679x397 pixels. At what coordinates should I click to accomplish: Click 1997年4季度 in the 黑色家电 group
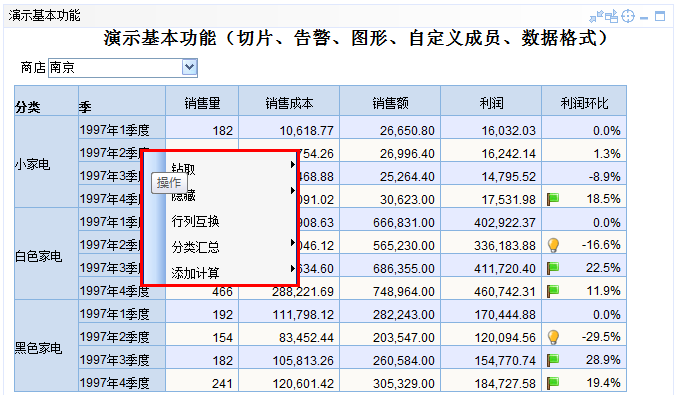tap(115, 383)
